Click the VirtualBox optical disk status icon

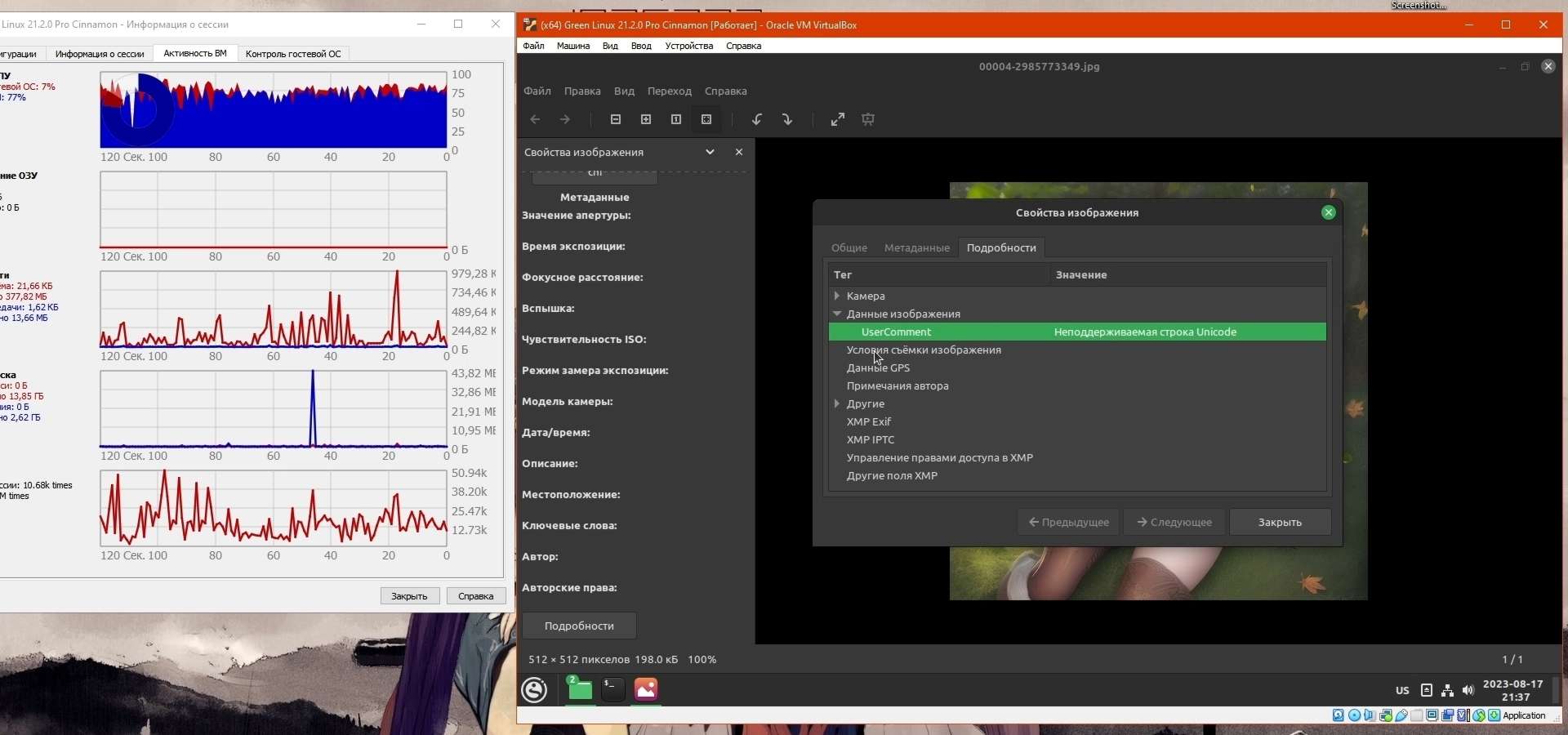click(x=1354, y=715)
